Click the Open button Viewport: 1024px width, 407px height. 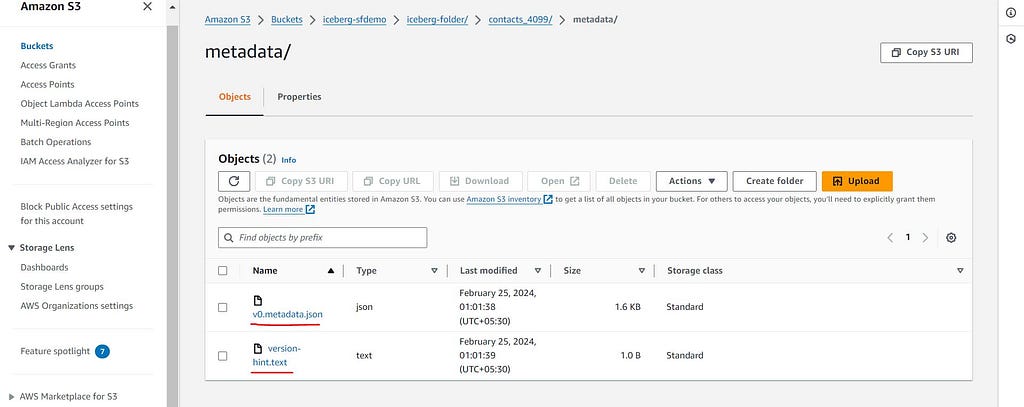559,181
